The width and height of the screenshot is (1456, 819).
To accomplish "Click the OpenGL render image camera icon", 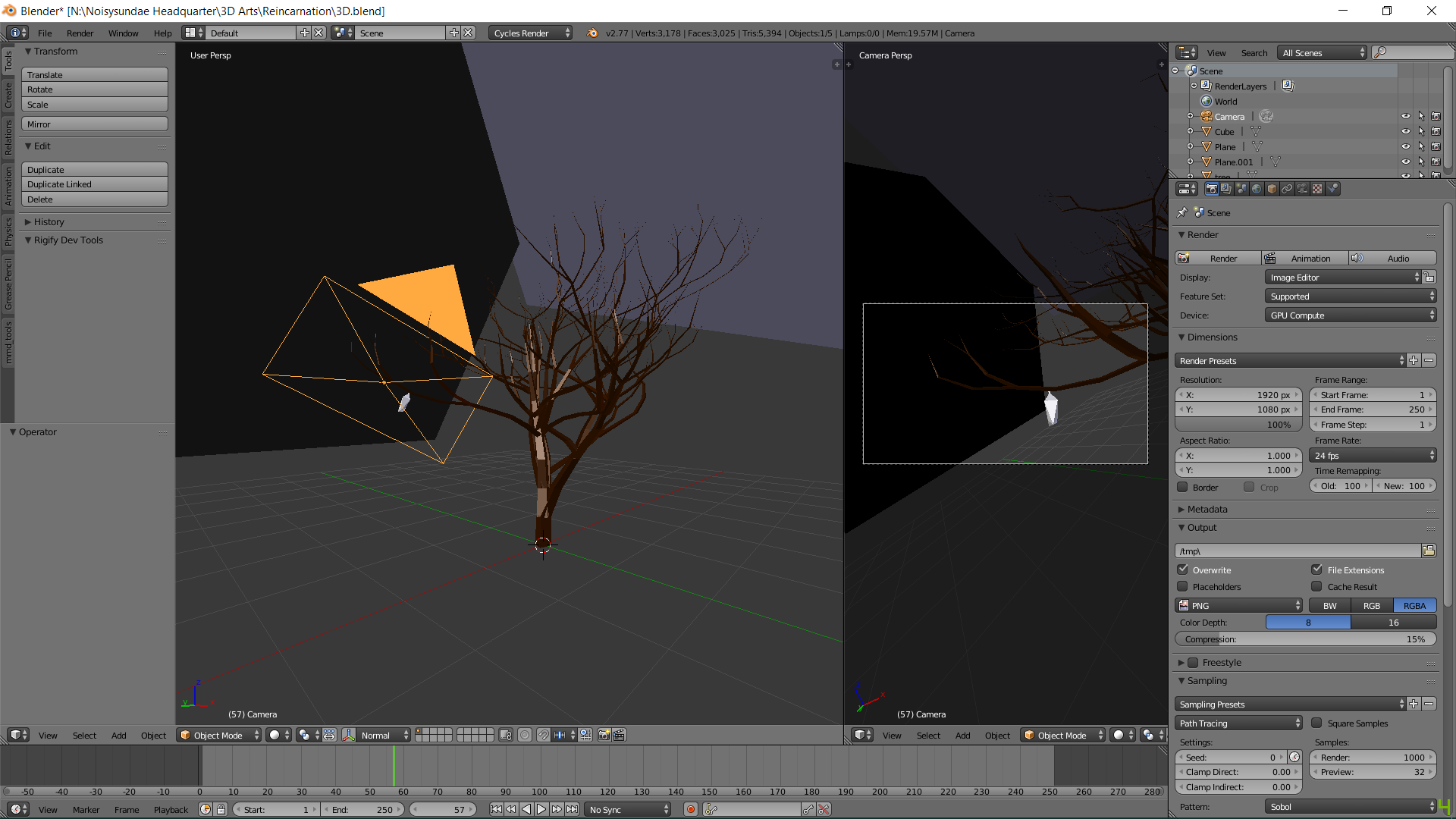I will pos(604,735).
